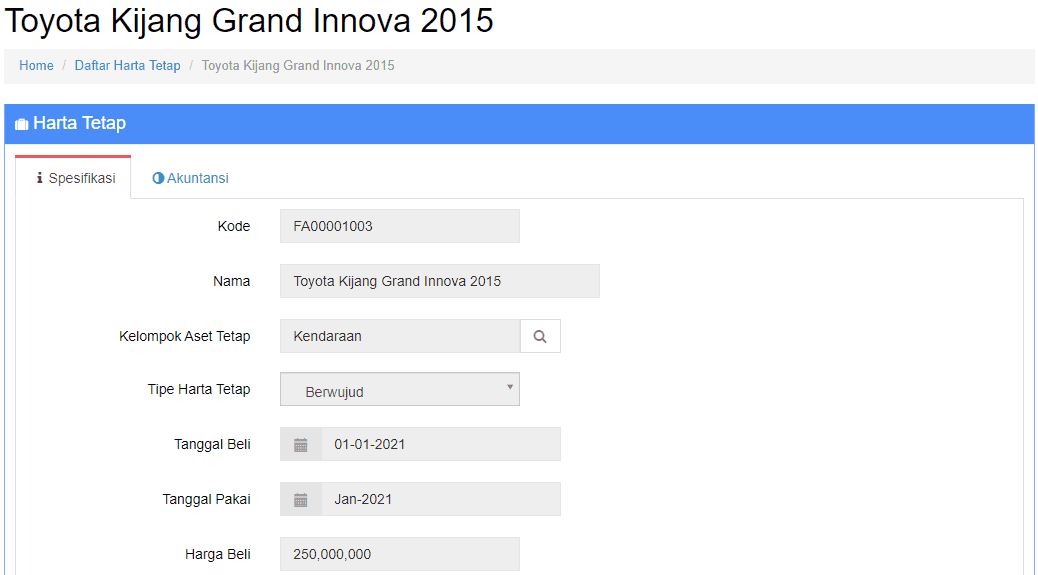Screen dimensions: 1038x575
Task: Click the briefcase icon in Harta Tetap header
Action: pos(22,124)
